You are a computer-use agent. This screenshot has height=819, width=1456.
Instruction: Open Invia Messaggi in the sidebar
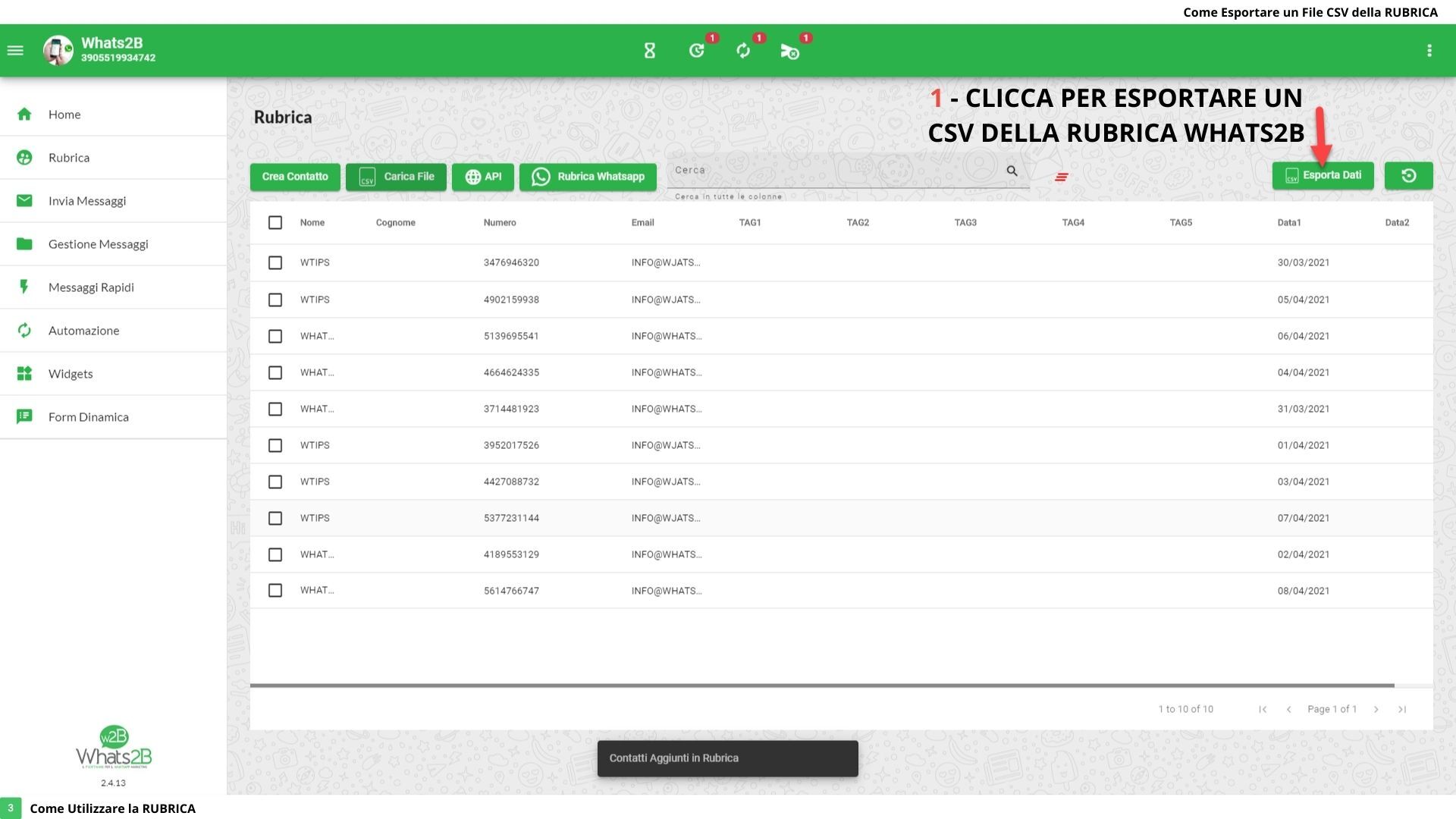tap(114, 201)
